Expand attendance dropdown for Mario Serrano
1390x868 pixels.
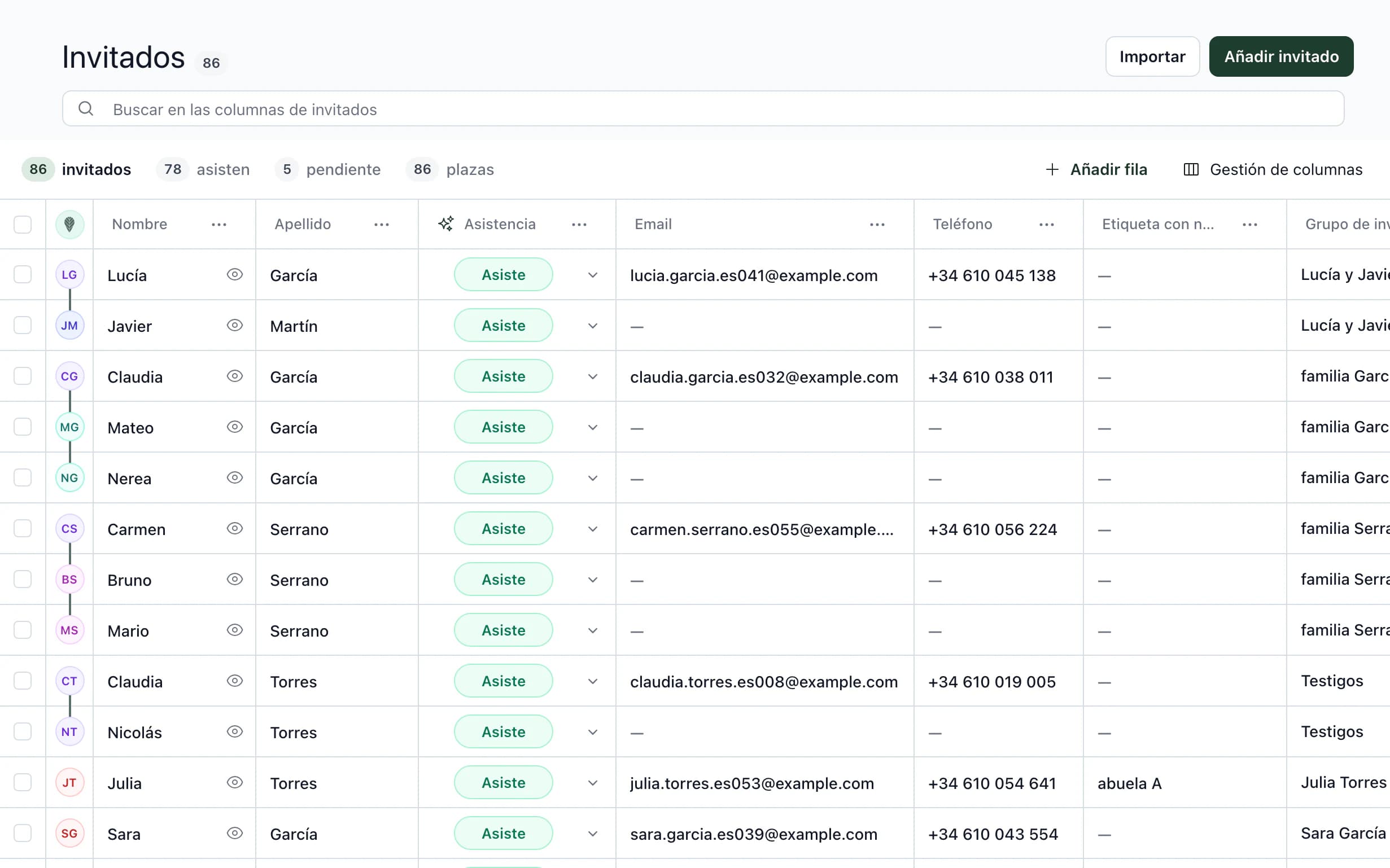click(x=592, y=630)
